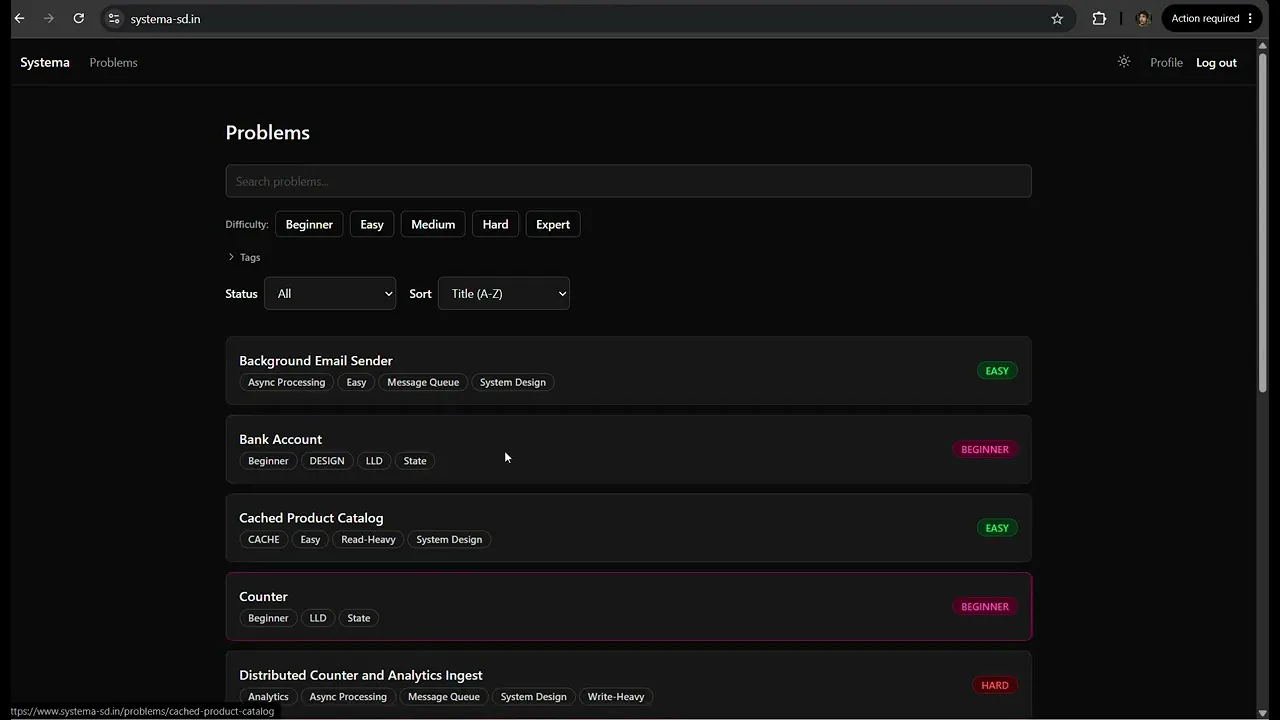Click the Action required button

[x=1212, y=18]
